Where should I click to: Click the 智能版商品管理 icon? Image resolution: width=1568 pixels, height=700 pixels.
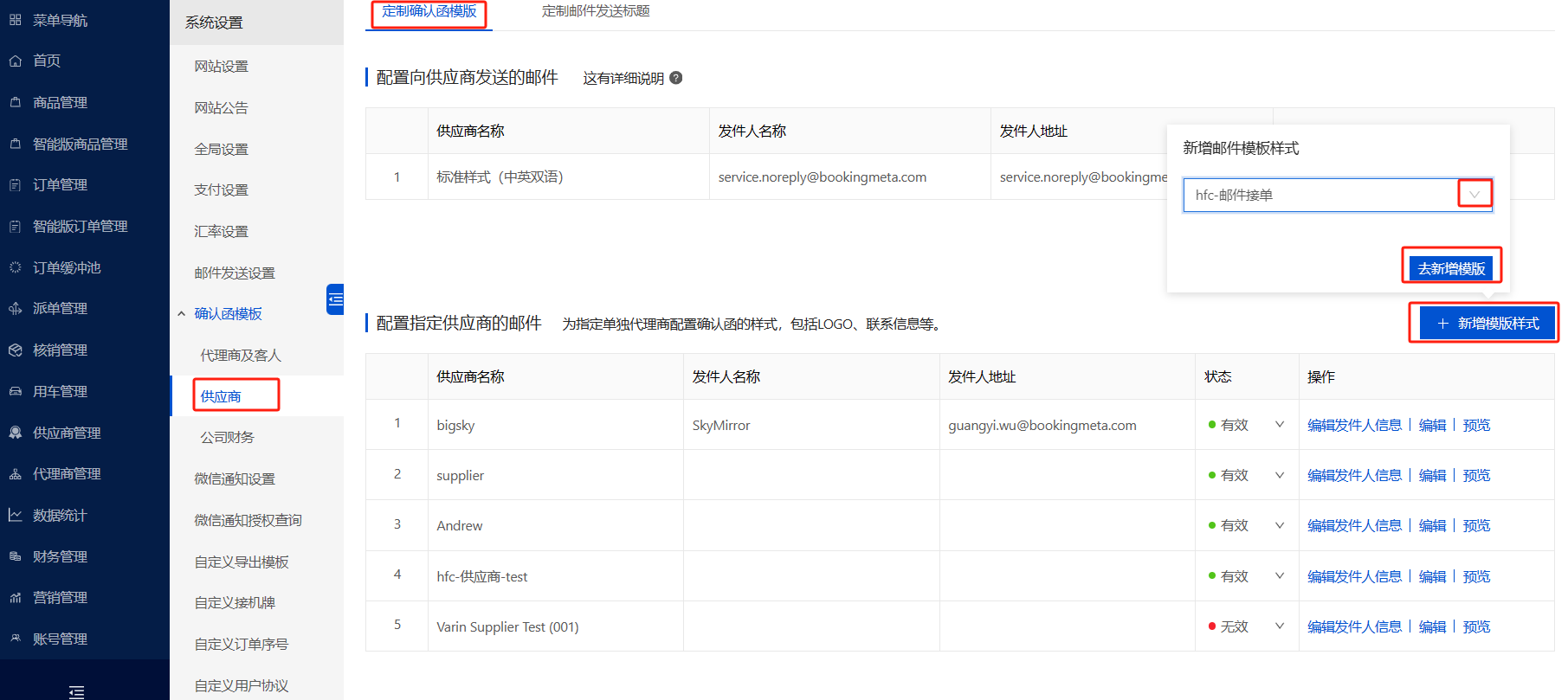15,144
